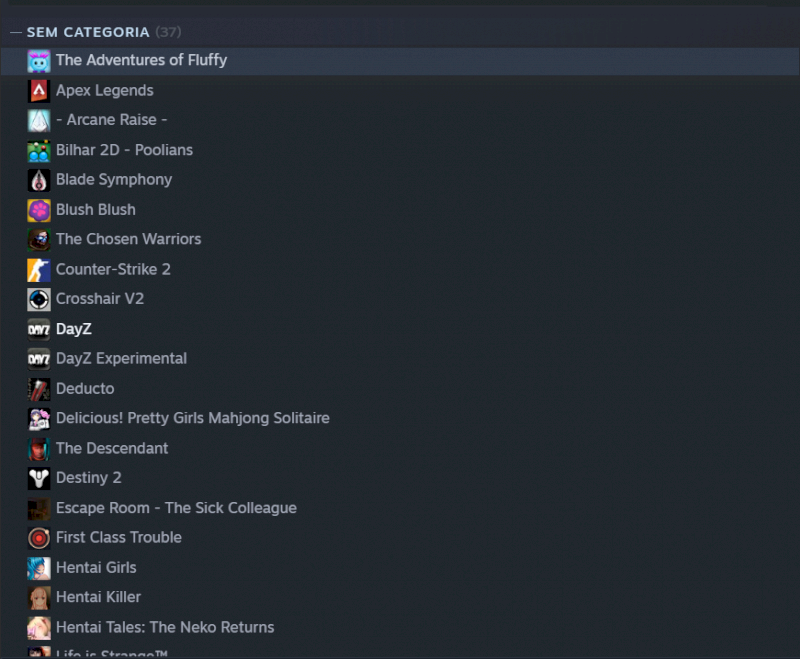This screenshot has height=659, width=800.
Task: Select the Crosshair V2 entry
Action: tap(100, 299)
